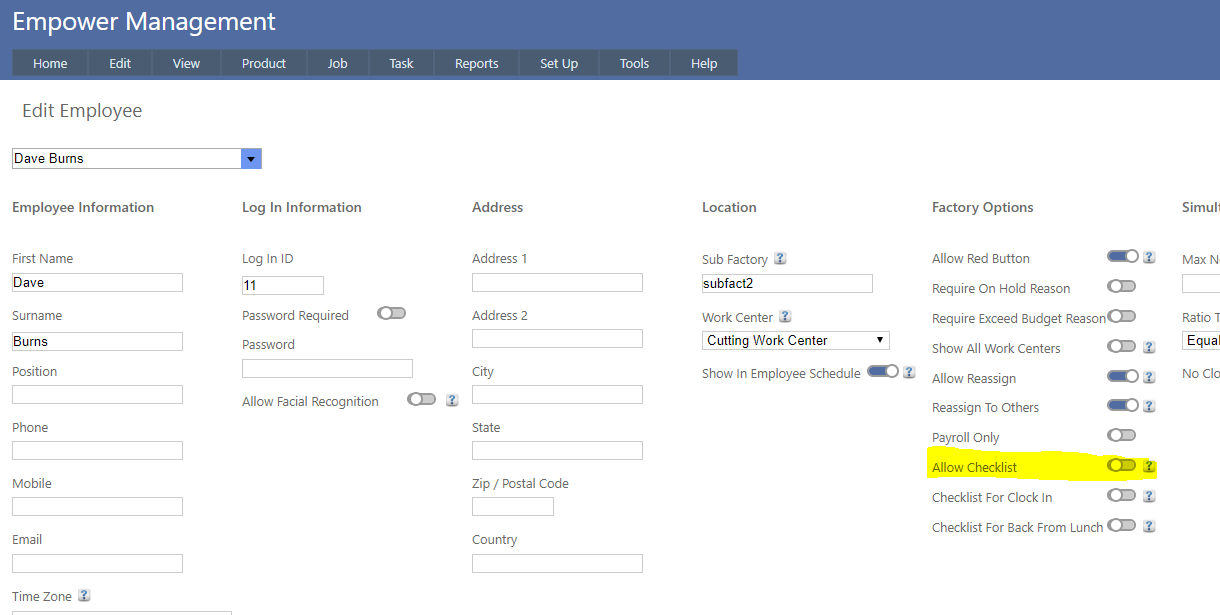Screen dimensions: 1220x615
Task: Click help icon next to Time Zone
Action: [84, 595]
